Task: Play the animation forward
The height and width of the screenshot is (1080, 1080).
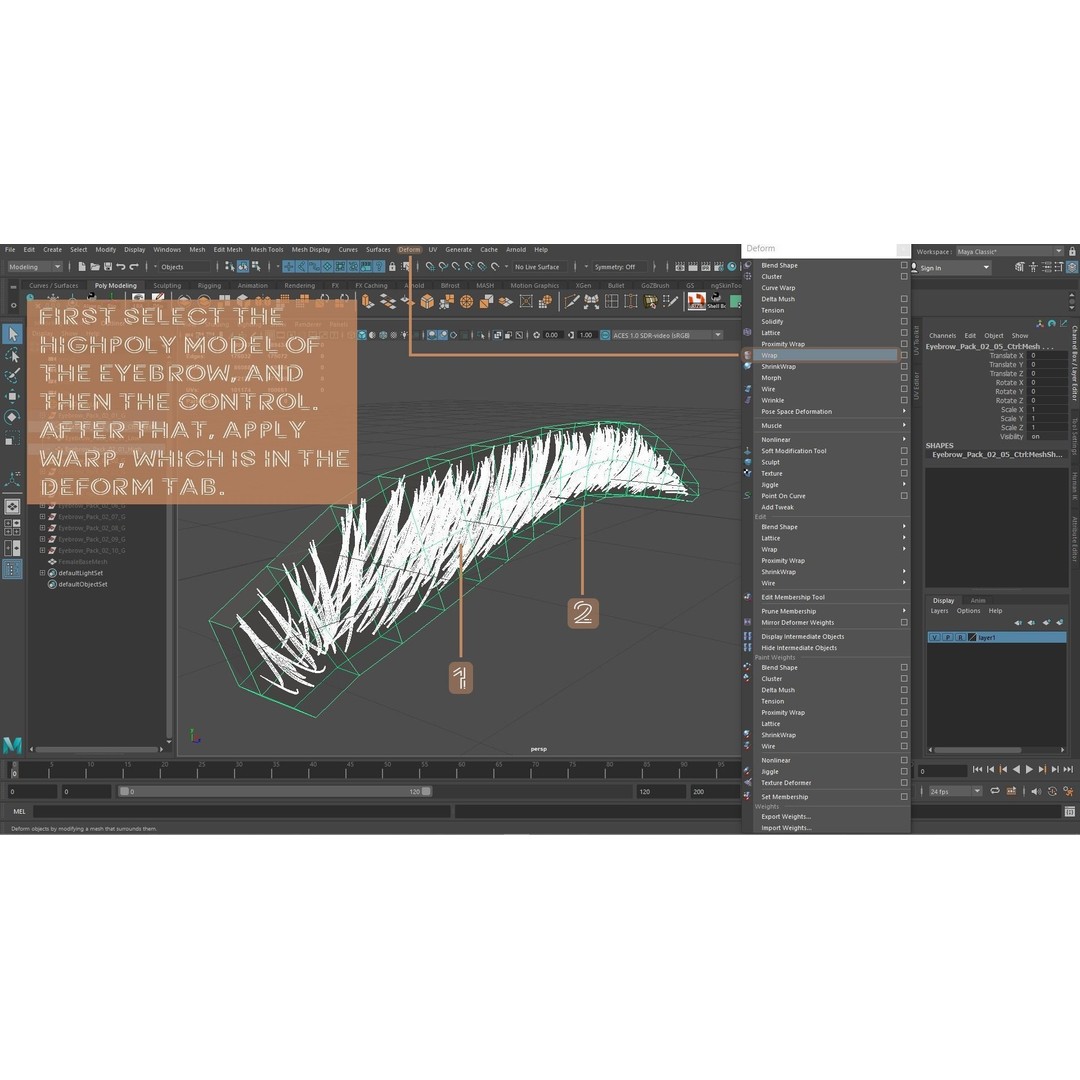Action: pos(1029,769)
